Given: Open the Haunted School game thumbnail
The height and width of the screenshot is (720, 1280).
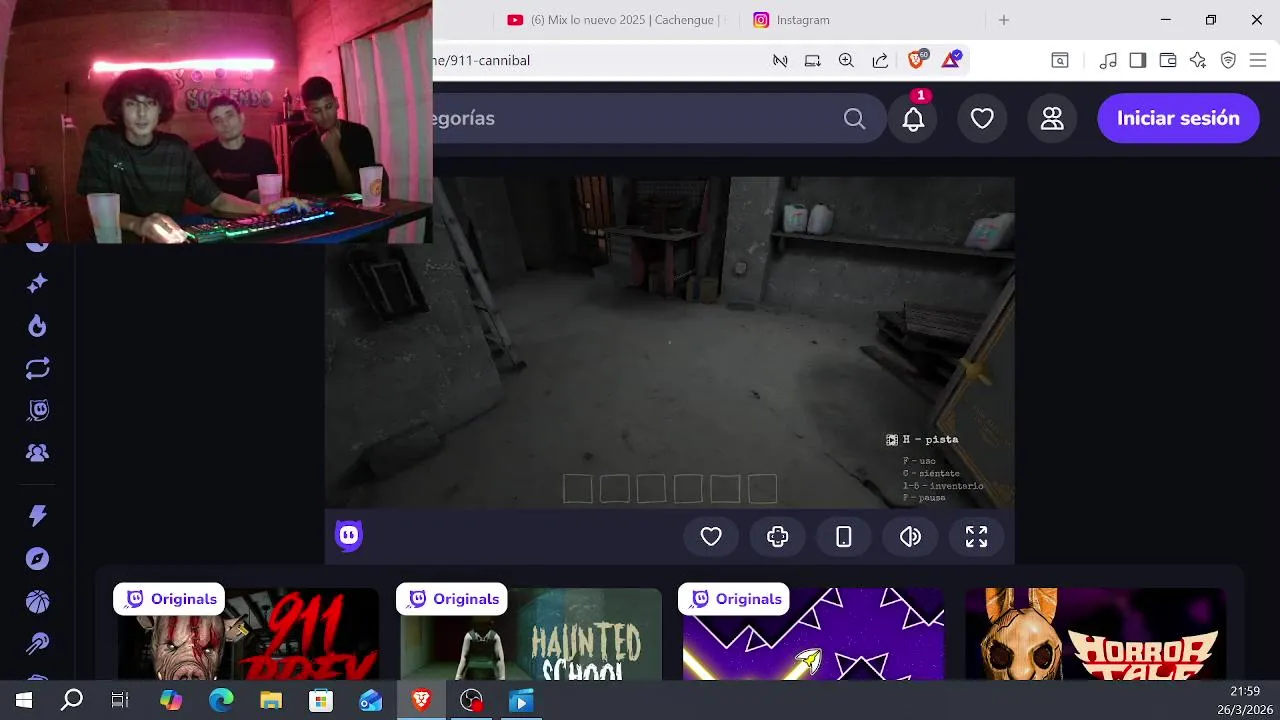Looking at the screenshot, I should (x=531, y=634).
